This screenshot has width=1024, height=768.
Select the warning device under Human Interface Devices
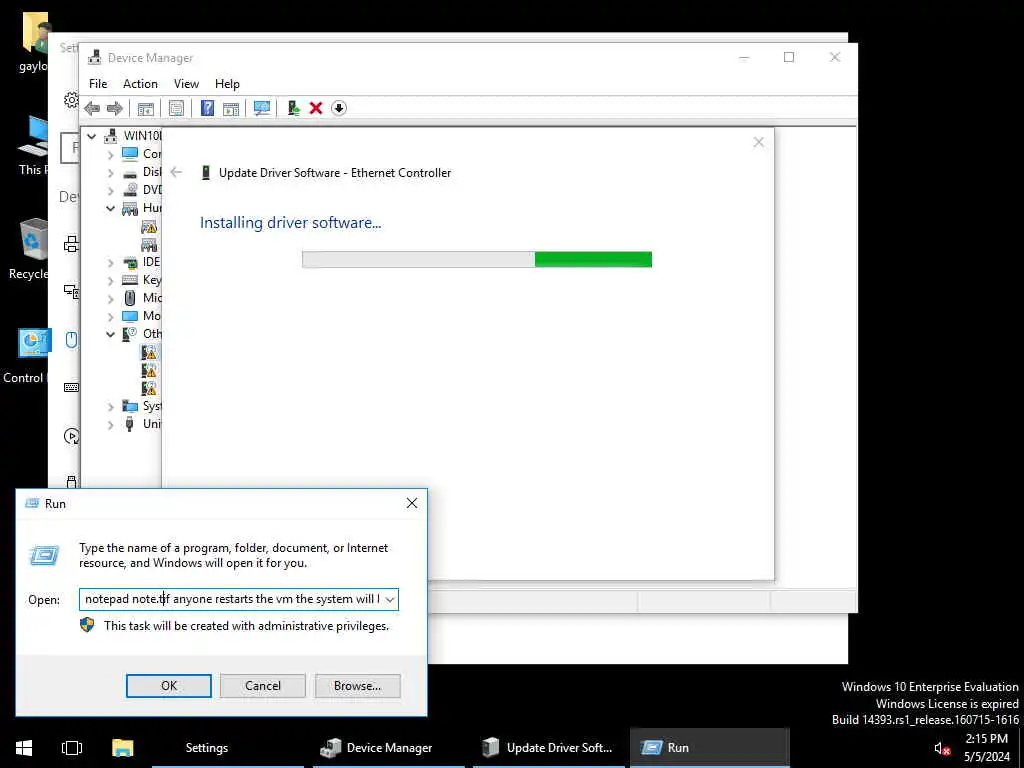tap(149, 227)
